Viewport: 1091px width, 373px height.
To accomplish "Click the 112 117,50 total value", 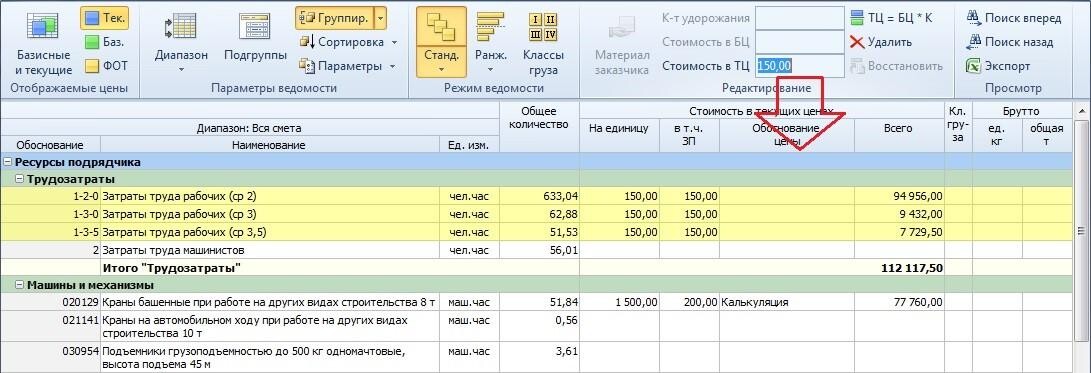I will point(912,268).
